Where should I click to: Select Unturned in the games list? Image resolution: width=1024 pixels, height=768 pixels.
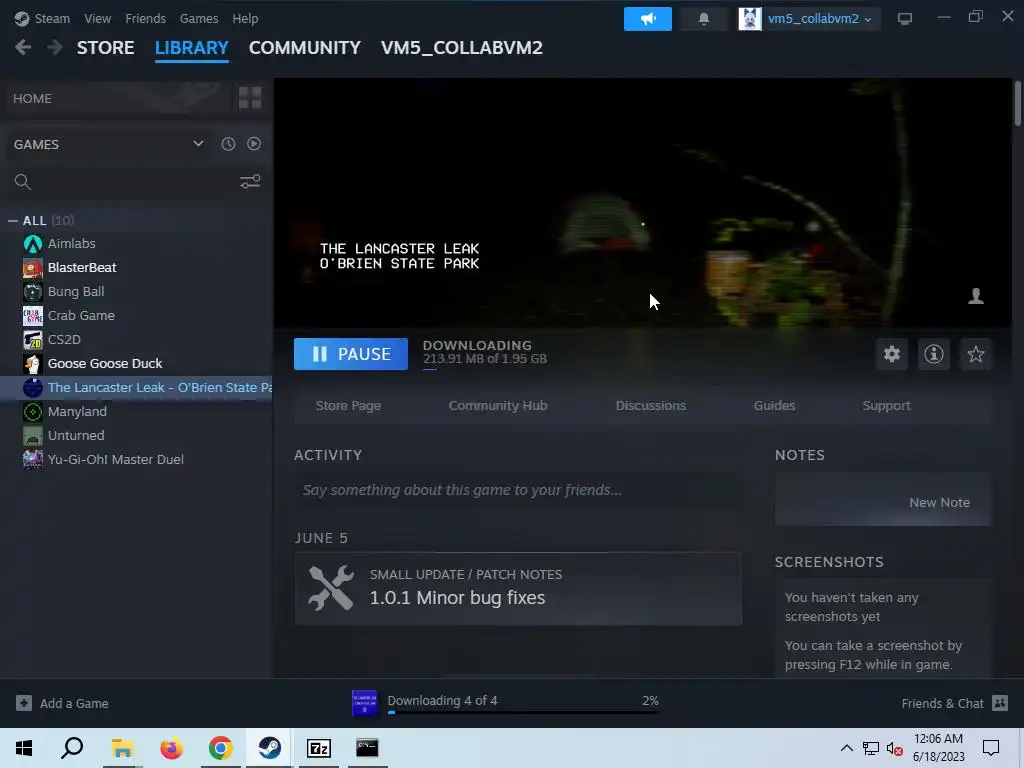point(76,436)
